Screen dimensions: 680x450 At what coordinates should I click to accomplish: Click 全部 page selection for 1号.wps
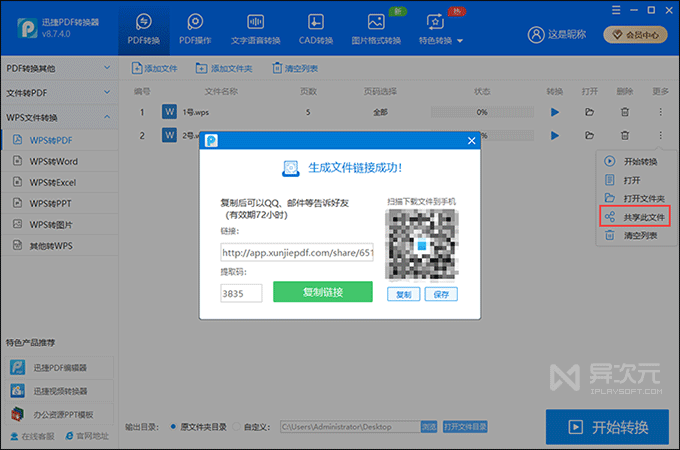(x=380, y=112)
